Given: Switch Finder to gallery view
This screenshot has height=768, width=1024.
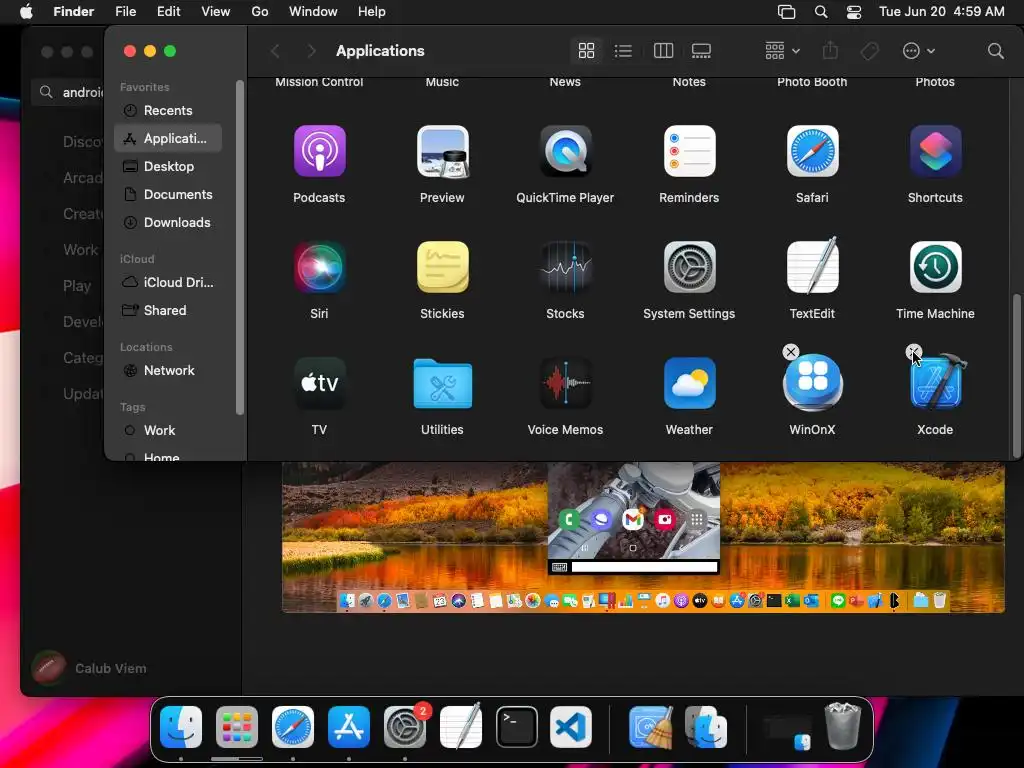Looking at the screenshot, I should (701, 51).
